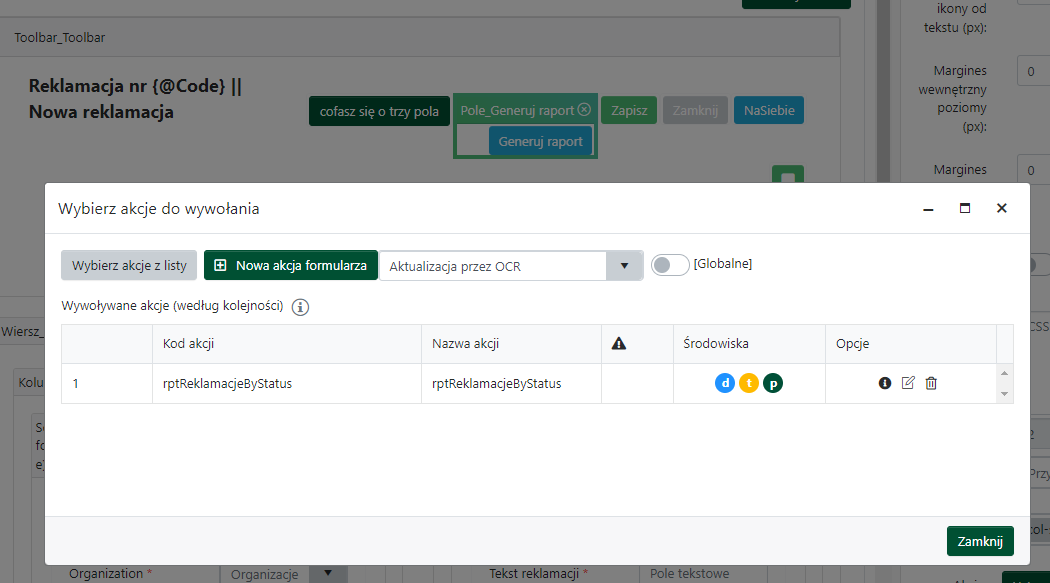Close the dialog with the Zamknij button

tap(980, 540)
